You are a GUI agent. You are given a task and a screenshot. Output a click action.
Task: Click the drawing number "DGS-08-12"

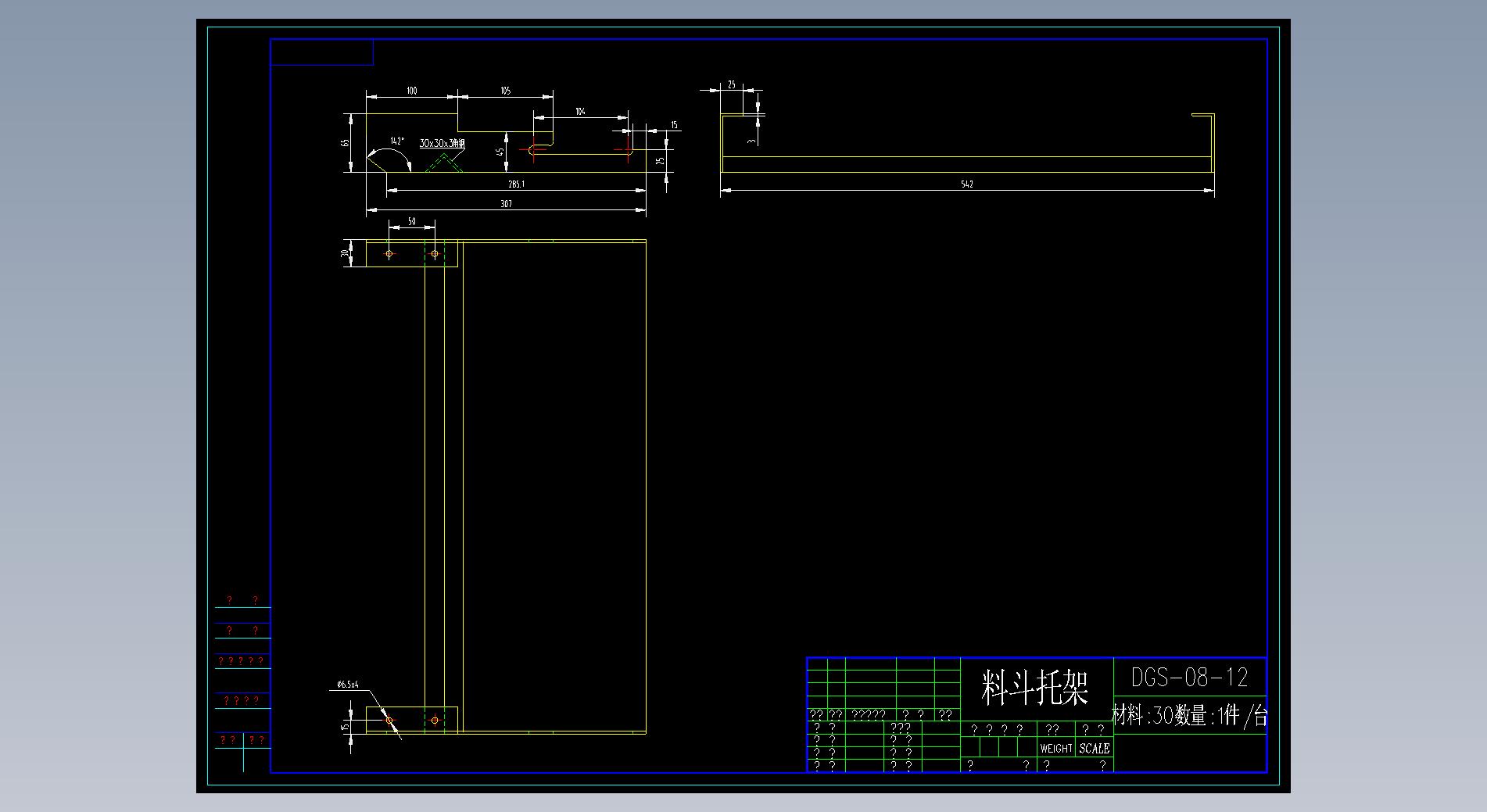coord(1189,677)
